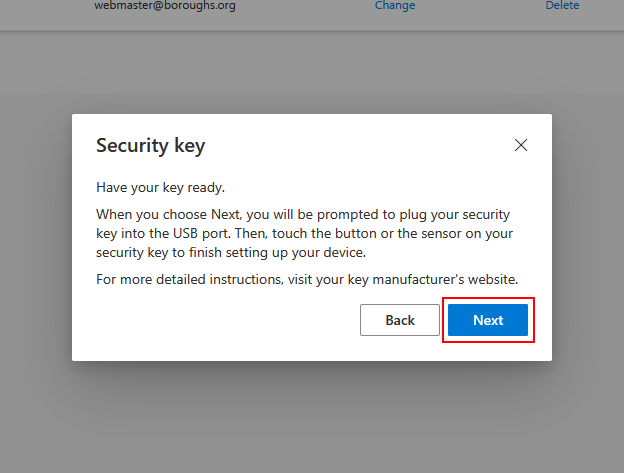Click the word "website" in the last sentence
The height and width of the screenshot is (473, 624).
coord(490,279)
